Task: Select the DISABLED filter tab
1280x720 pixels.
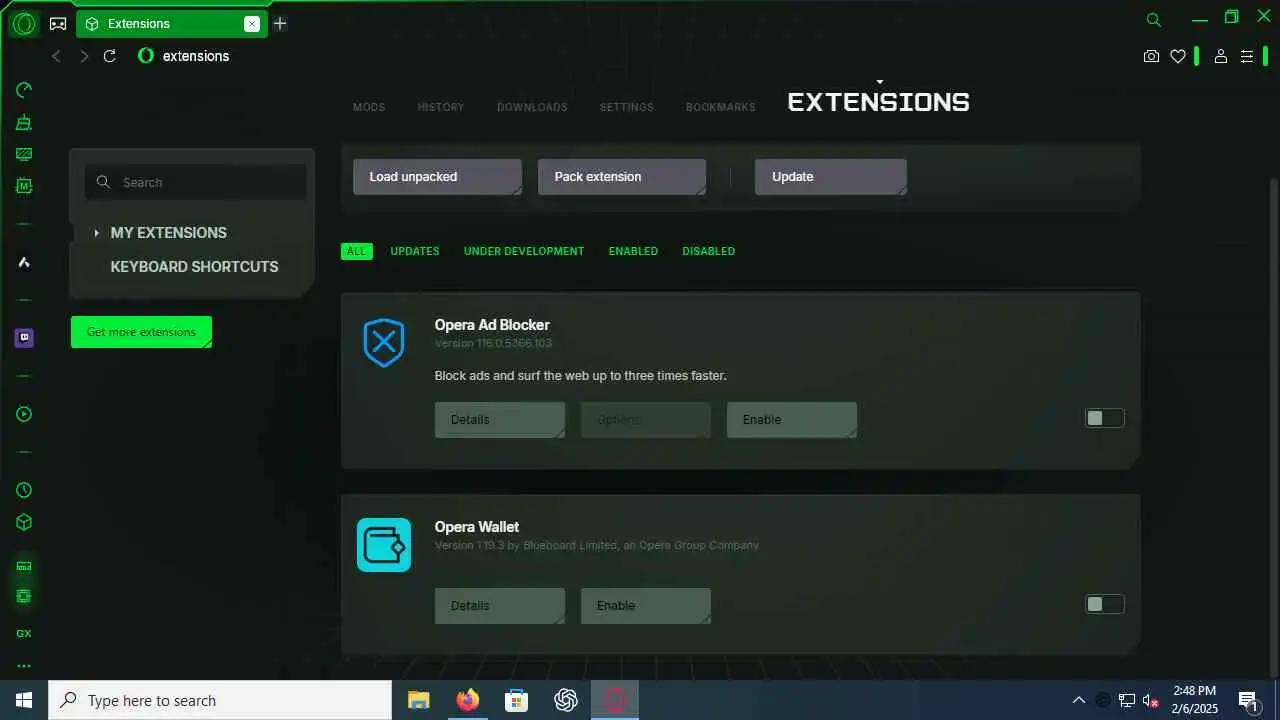Action: (x=709, y=251)
